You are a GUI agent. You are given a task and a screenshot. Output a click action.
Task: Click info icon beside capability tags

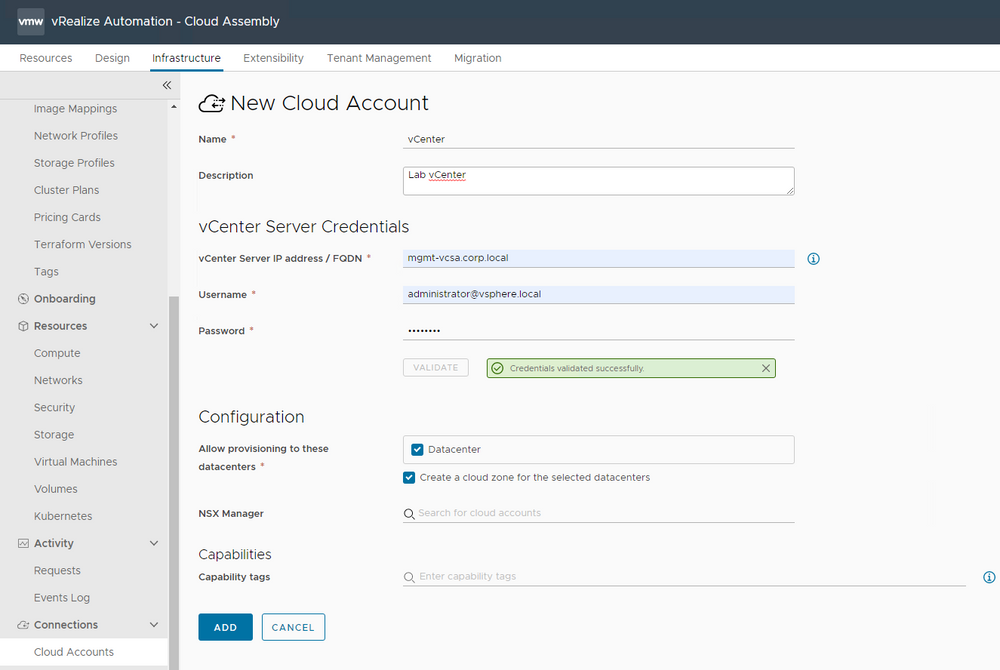[989, 577]
